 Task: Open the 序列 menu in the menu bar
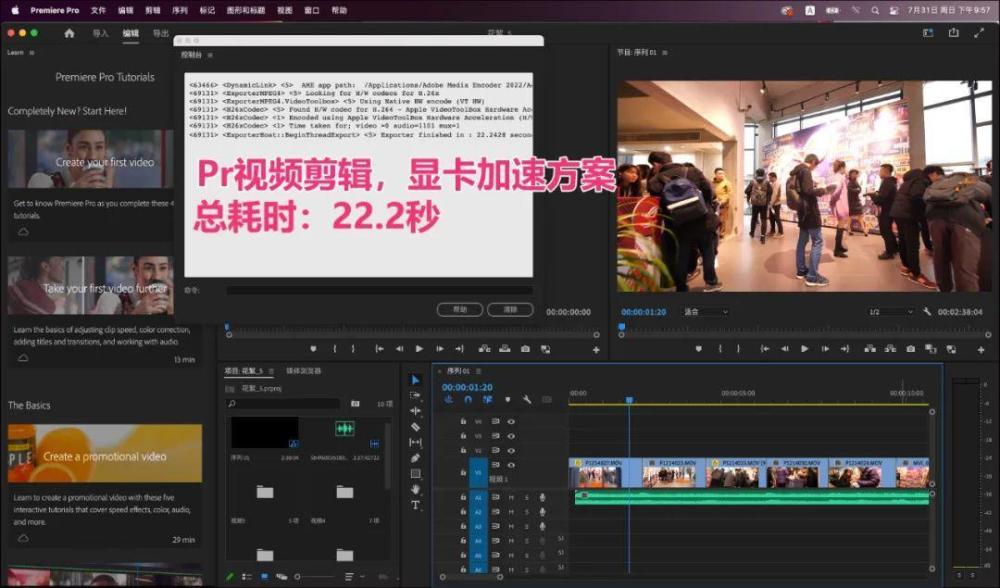180,10
